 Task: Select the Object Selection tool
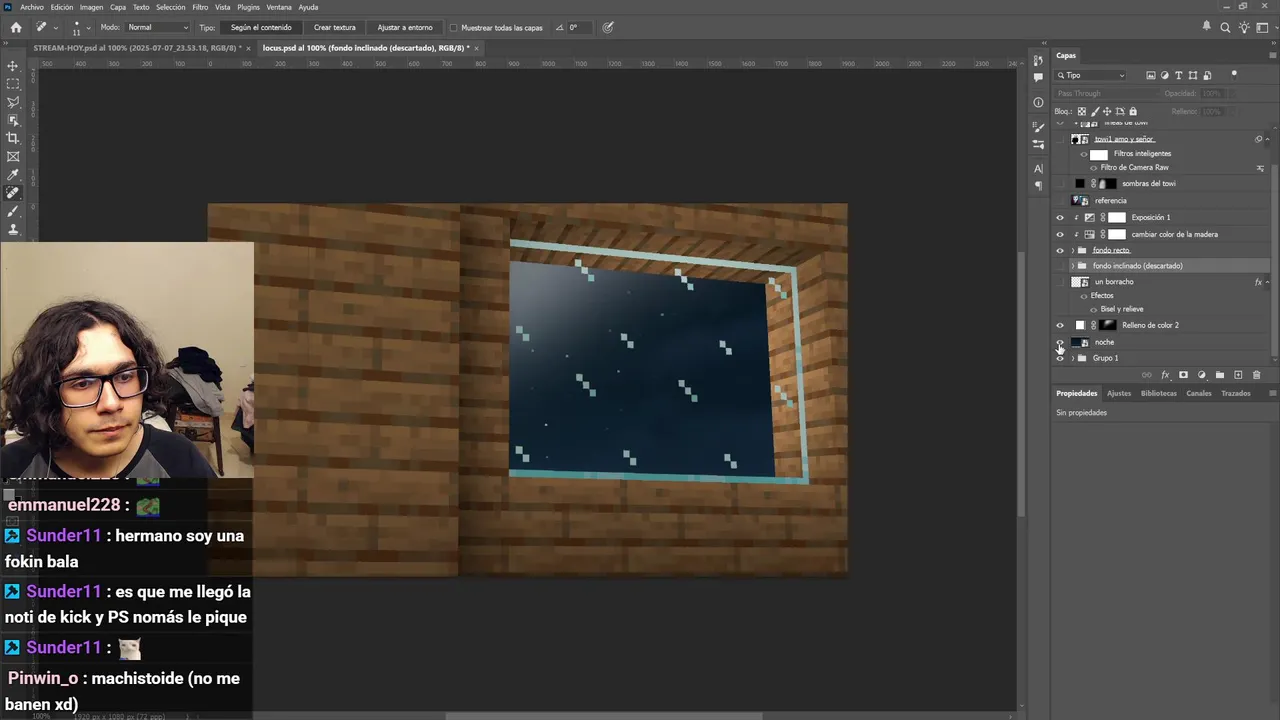tap(13, 120)
